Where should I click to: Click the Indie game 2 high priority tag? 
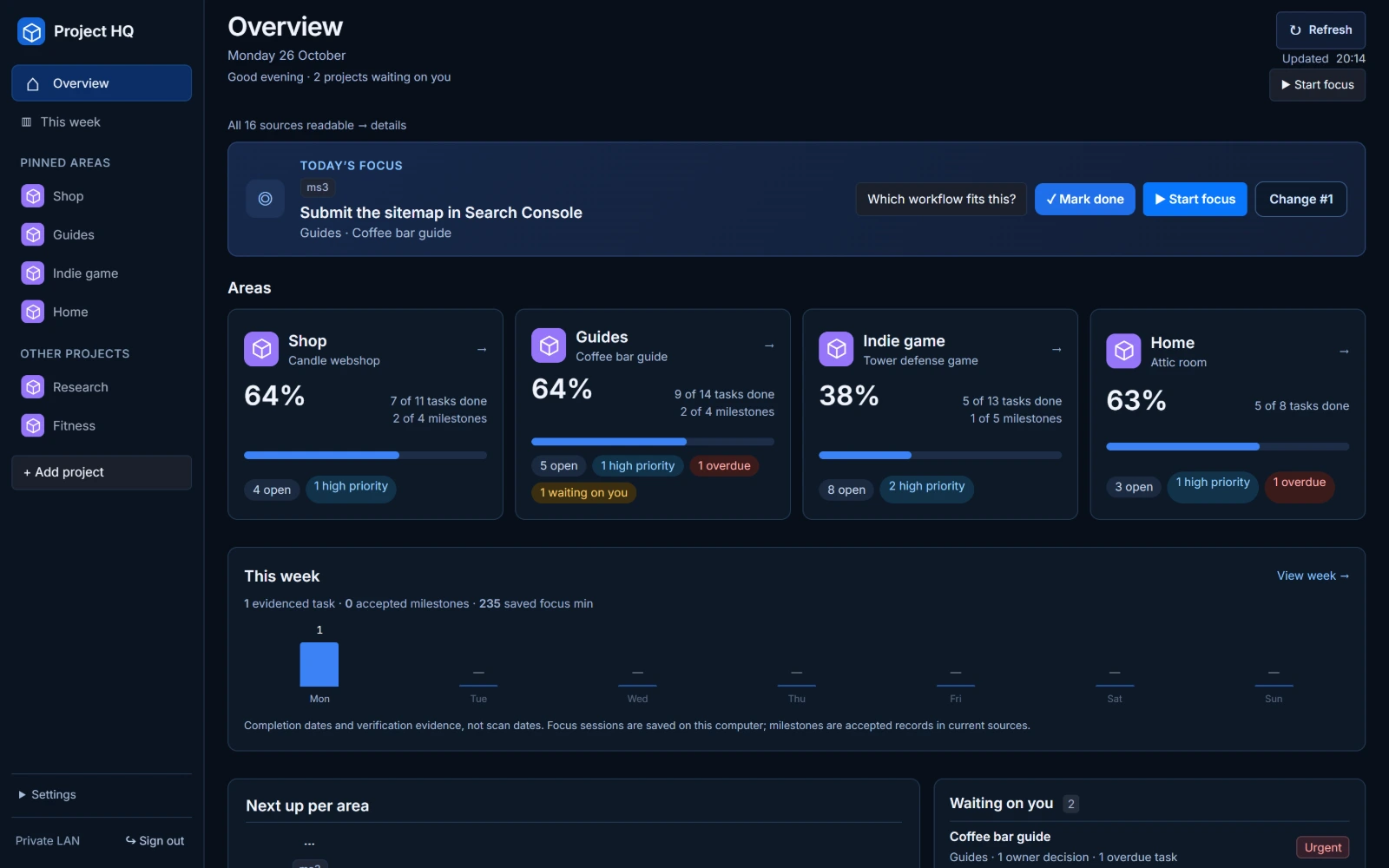click(926, 489)
